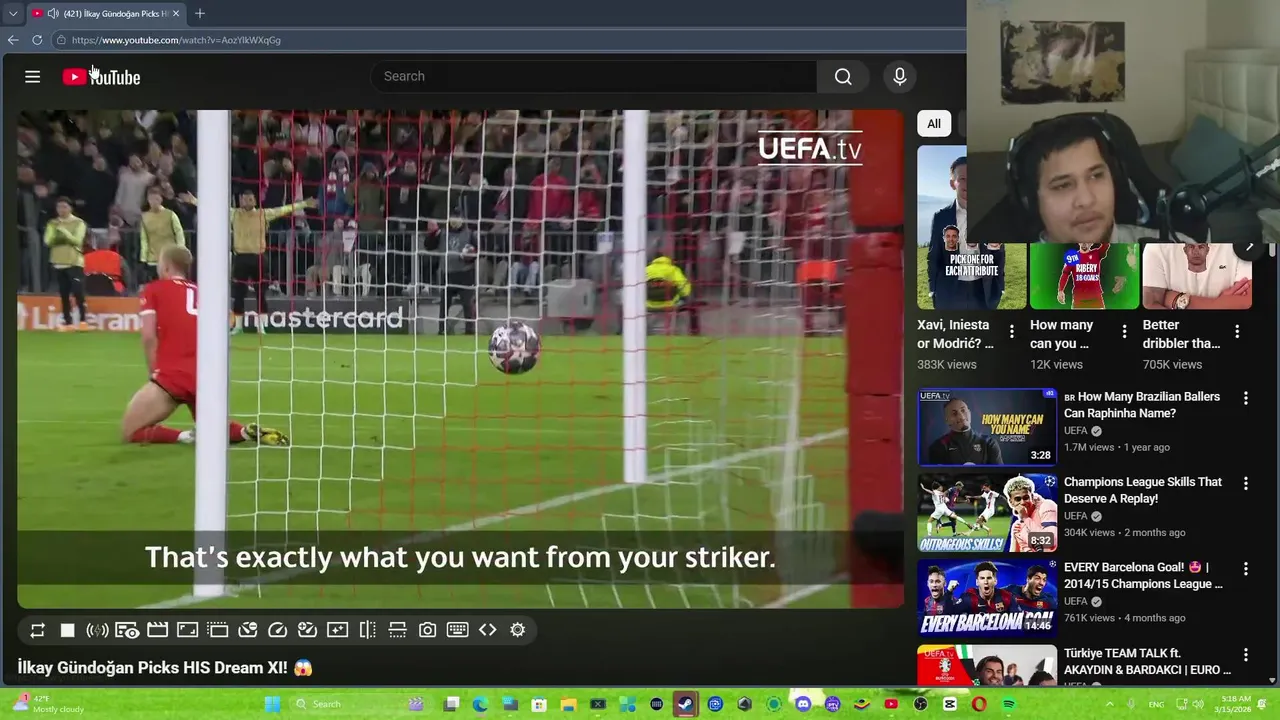Open a new browser tab
Image resolution: width=1280 pixels, height=720 pixels.
tap(200, 13)
